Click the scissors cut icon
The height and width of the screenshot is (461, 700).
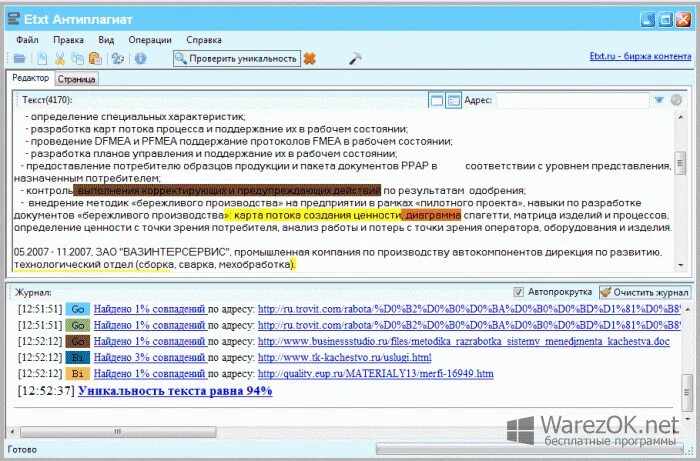click(x=59, y=58)
